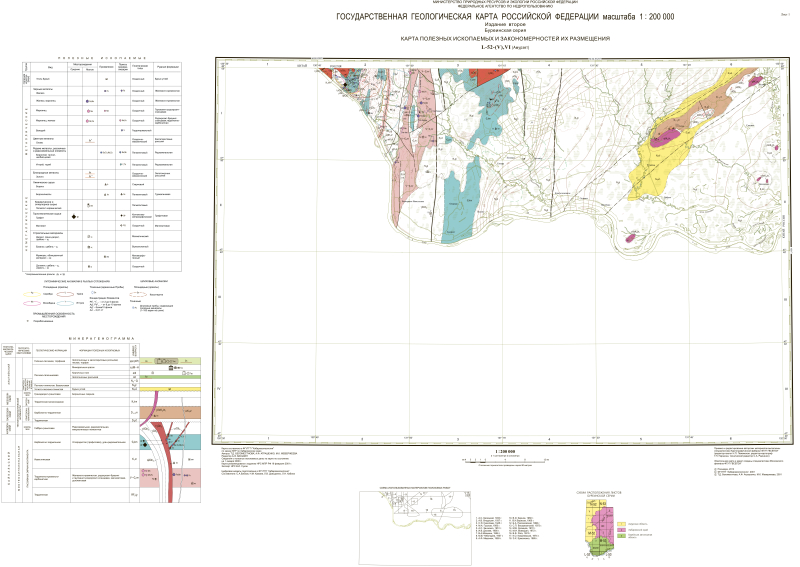Click the black diamond symbol in the legend table
The width and height of the screenshot is (800, 567).
[x=75, y=217]
